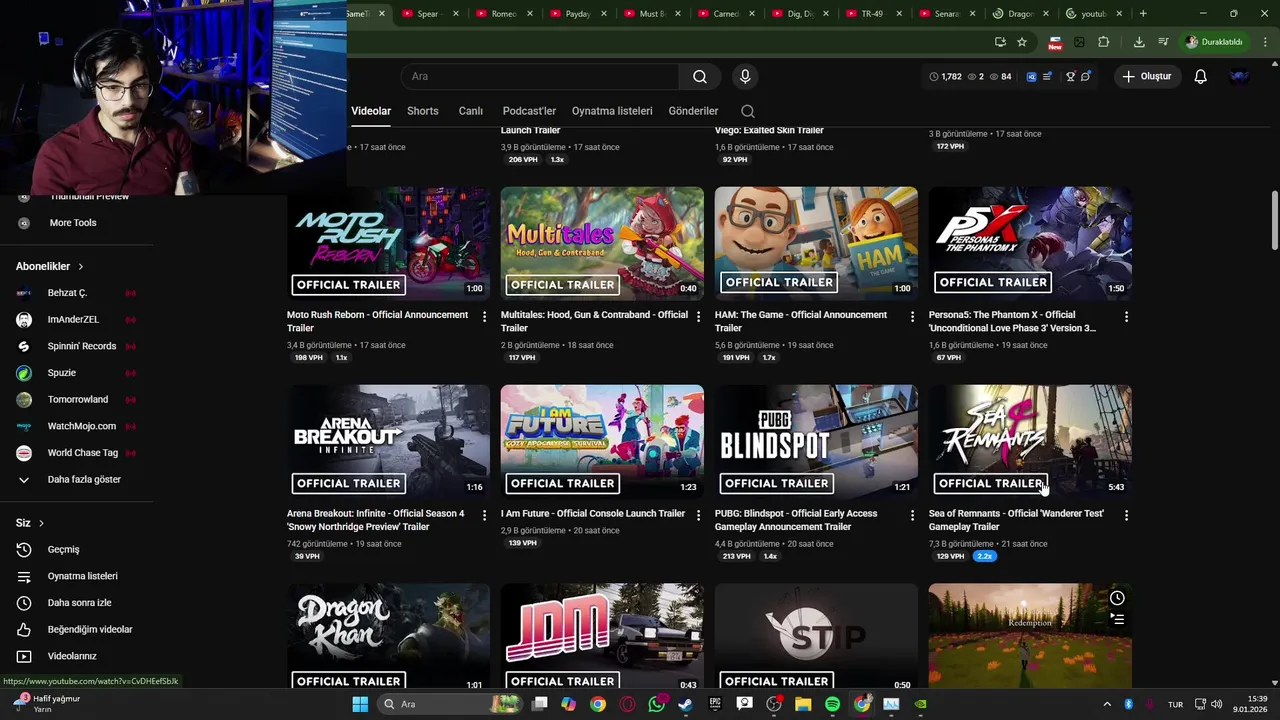Show hidden system tray icons chevron
1280x720 pixels.
tap(1107, 704)
